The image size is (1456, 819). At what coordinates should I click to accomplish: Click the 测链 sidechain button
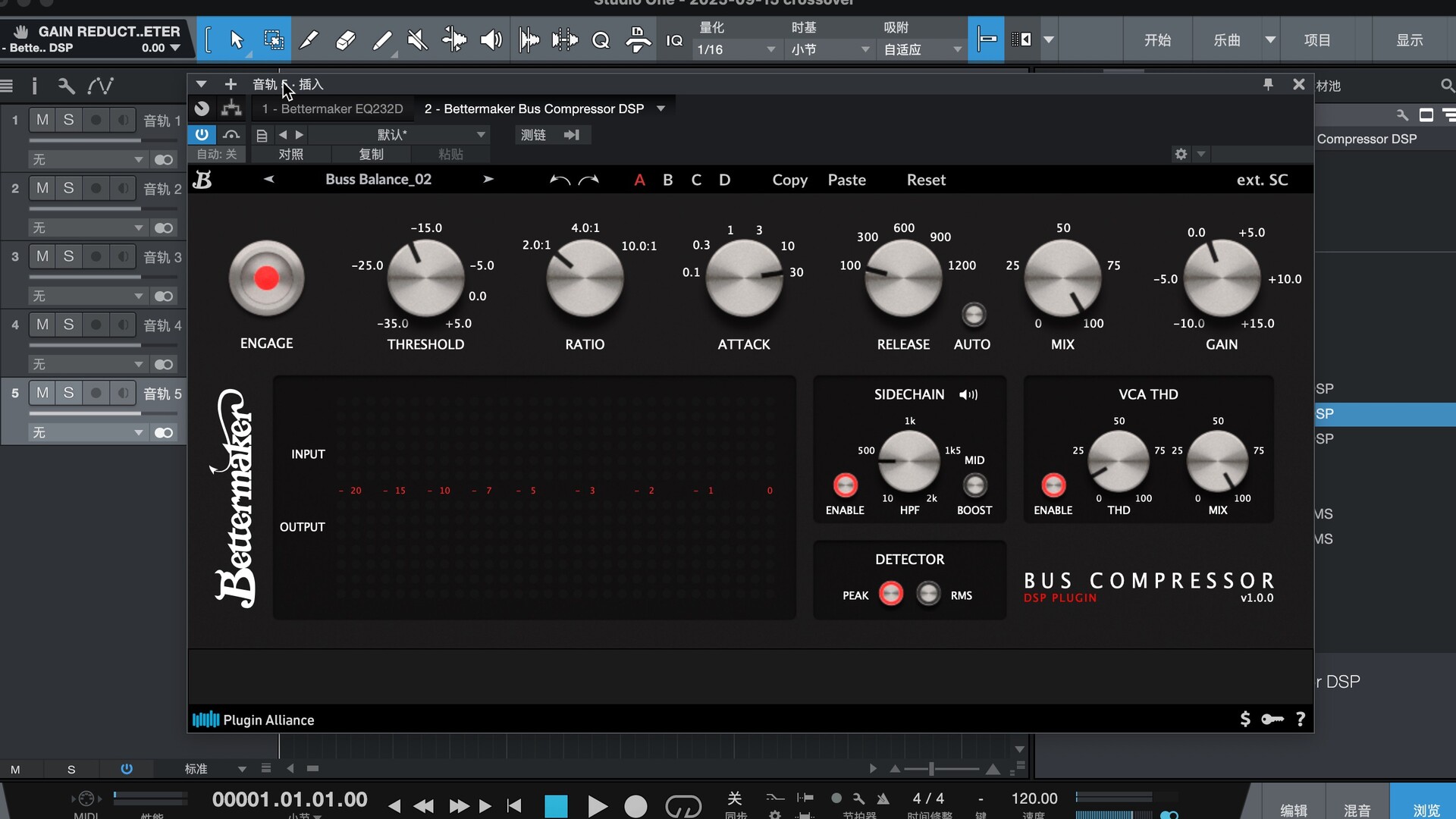click(533, 135)
